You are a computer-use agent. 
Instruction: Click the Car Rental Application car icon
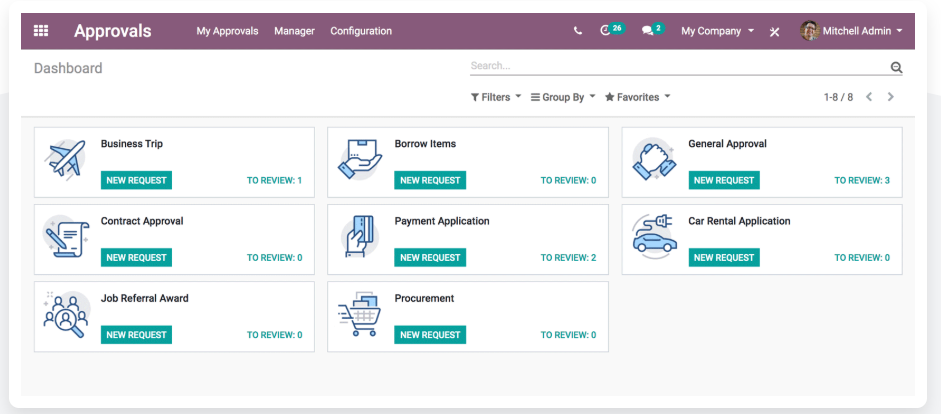(654, 238)
